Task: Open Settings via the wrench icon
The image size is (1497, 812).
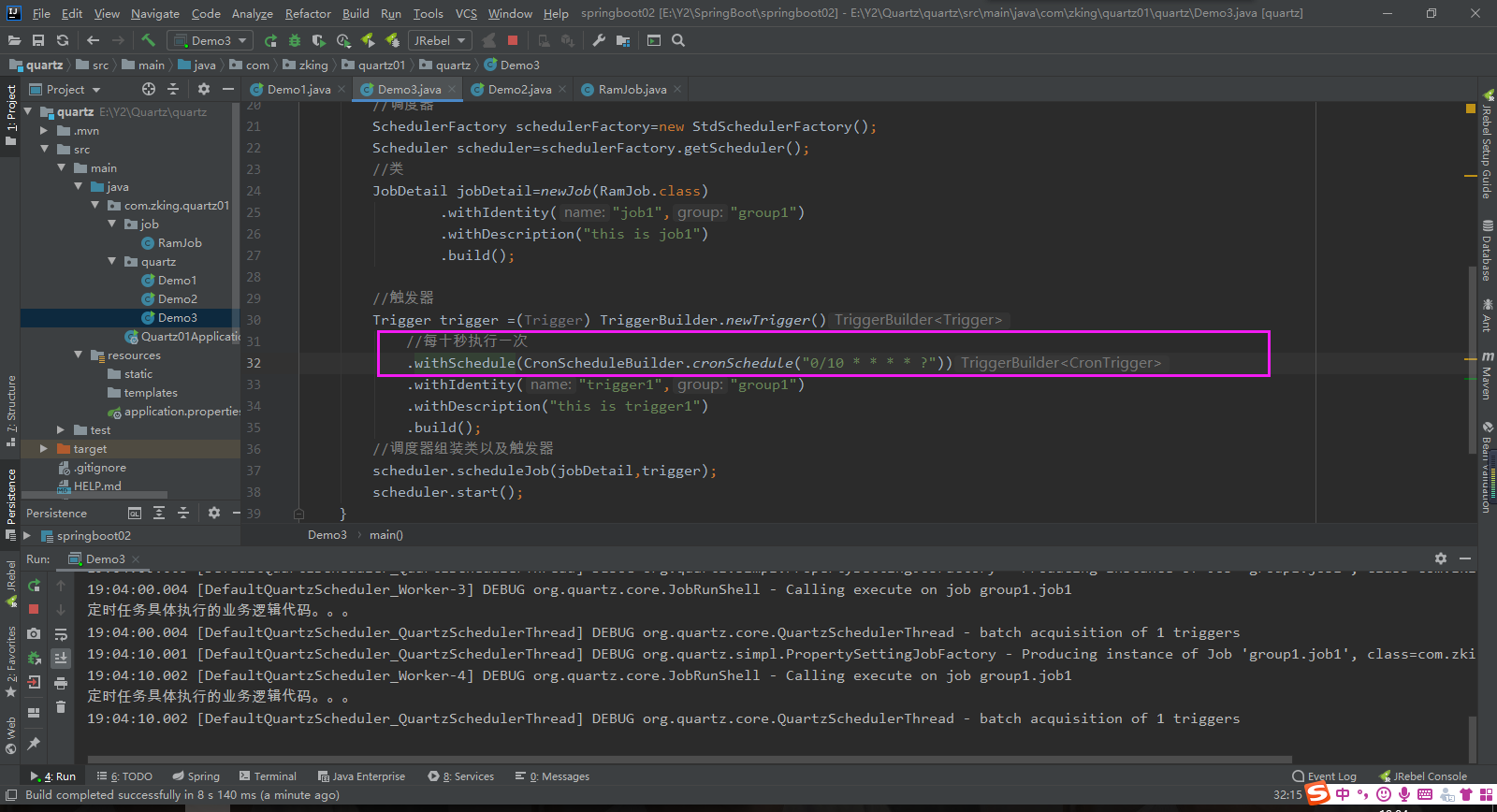Action: tap(599, 40)
